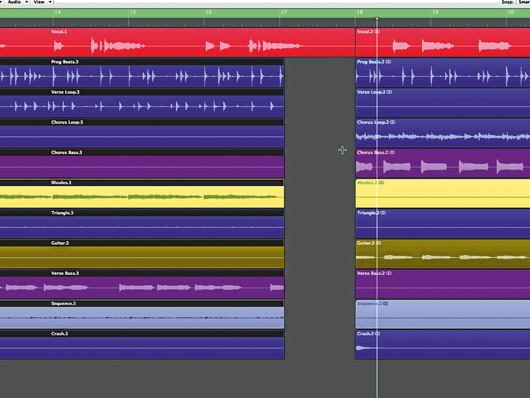Click bar 17 in the ruler
The image size is (530, 398).
pos(284,12)
